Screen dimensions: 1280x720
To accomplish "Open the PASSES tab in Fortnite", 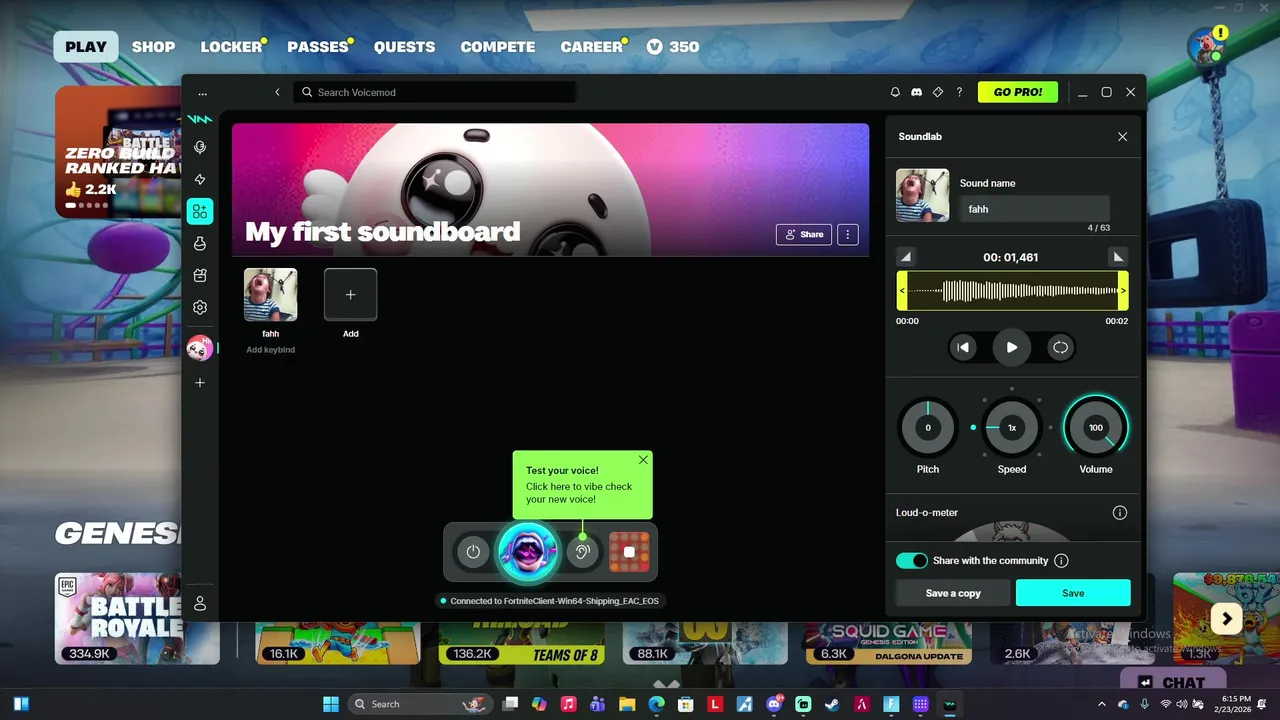I will [318, 47].
